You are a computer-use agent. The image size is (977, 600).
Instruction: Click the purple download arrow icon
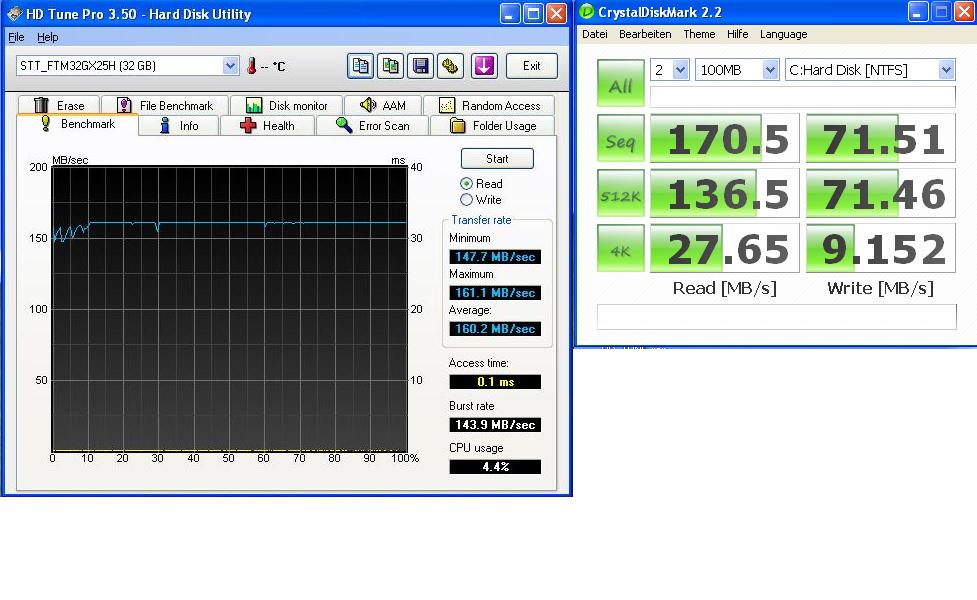484,66
